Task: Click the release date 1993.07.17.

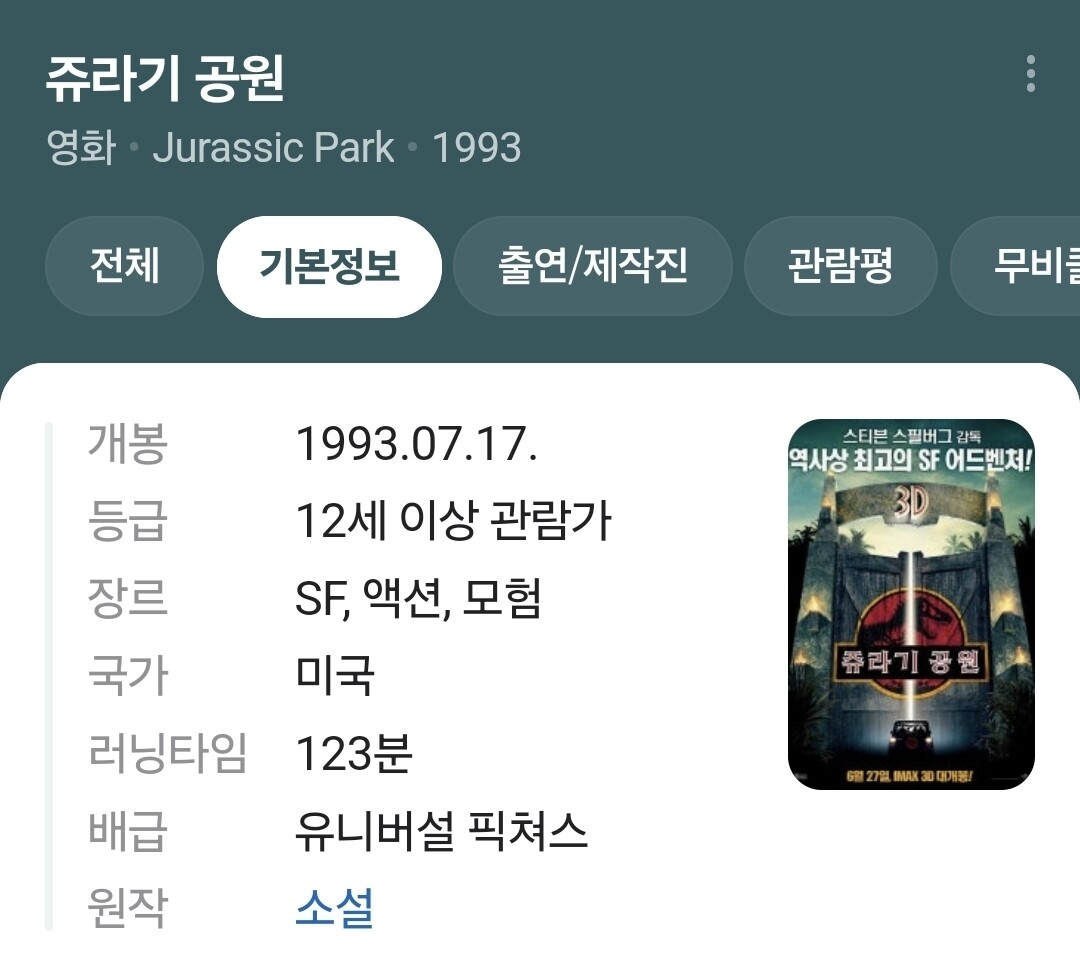Action: [416, 443]
